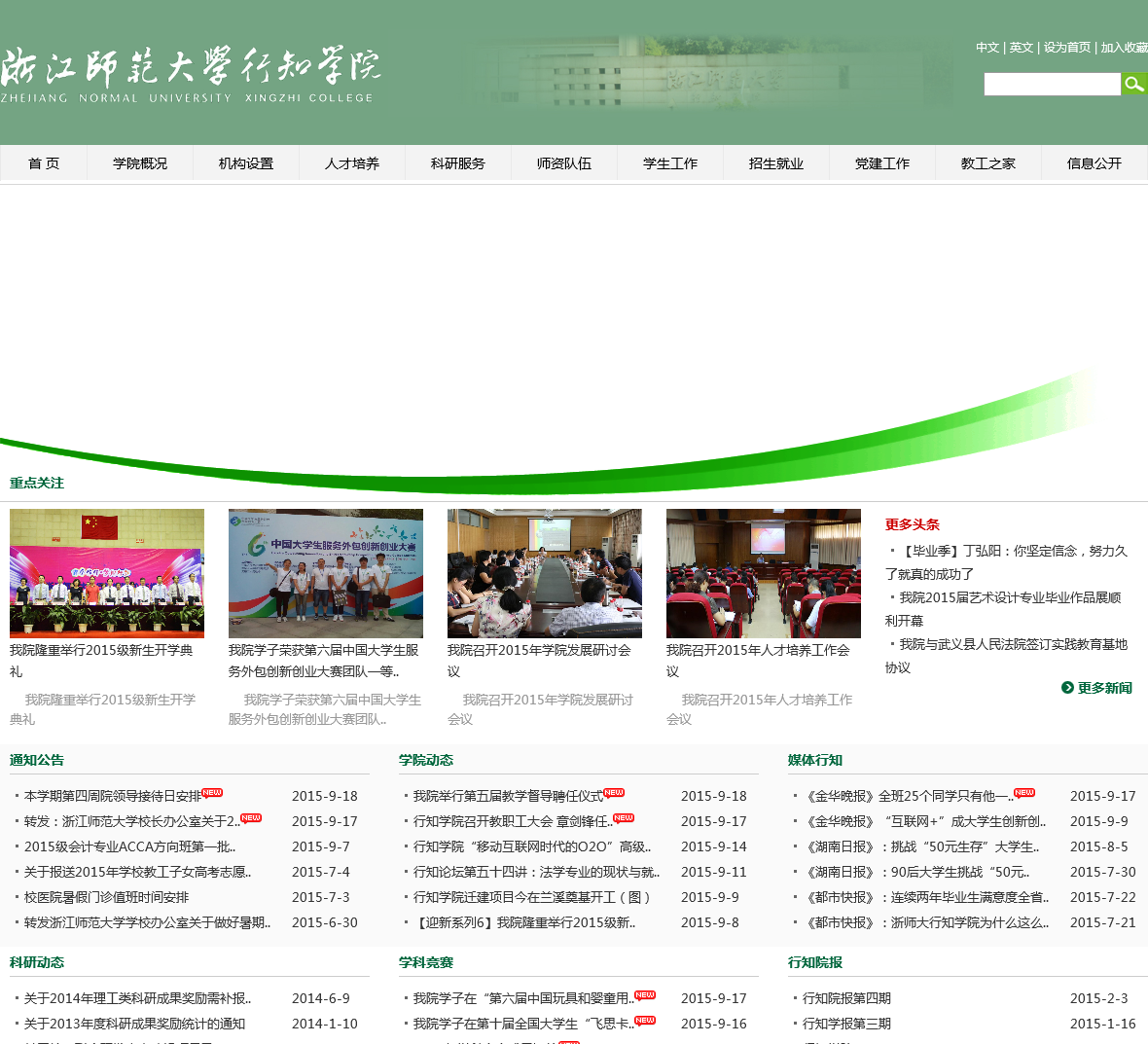Click the 更多新闻 link
1148x1044 pixels.
click(x=1105, y=688)
